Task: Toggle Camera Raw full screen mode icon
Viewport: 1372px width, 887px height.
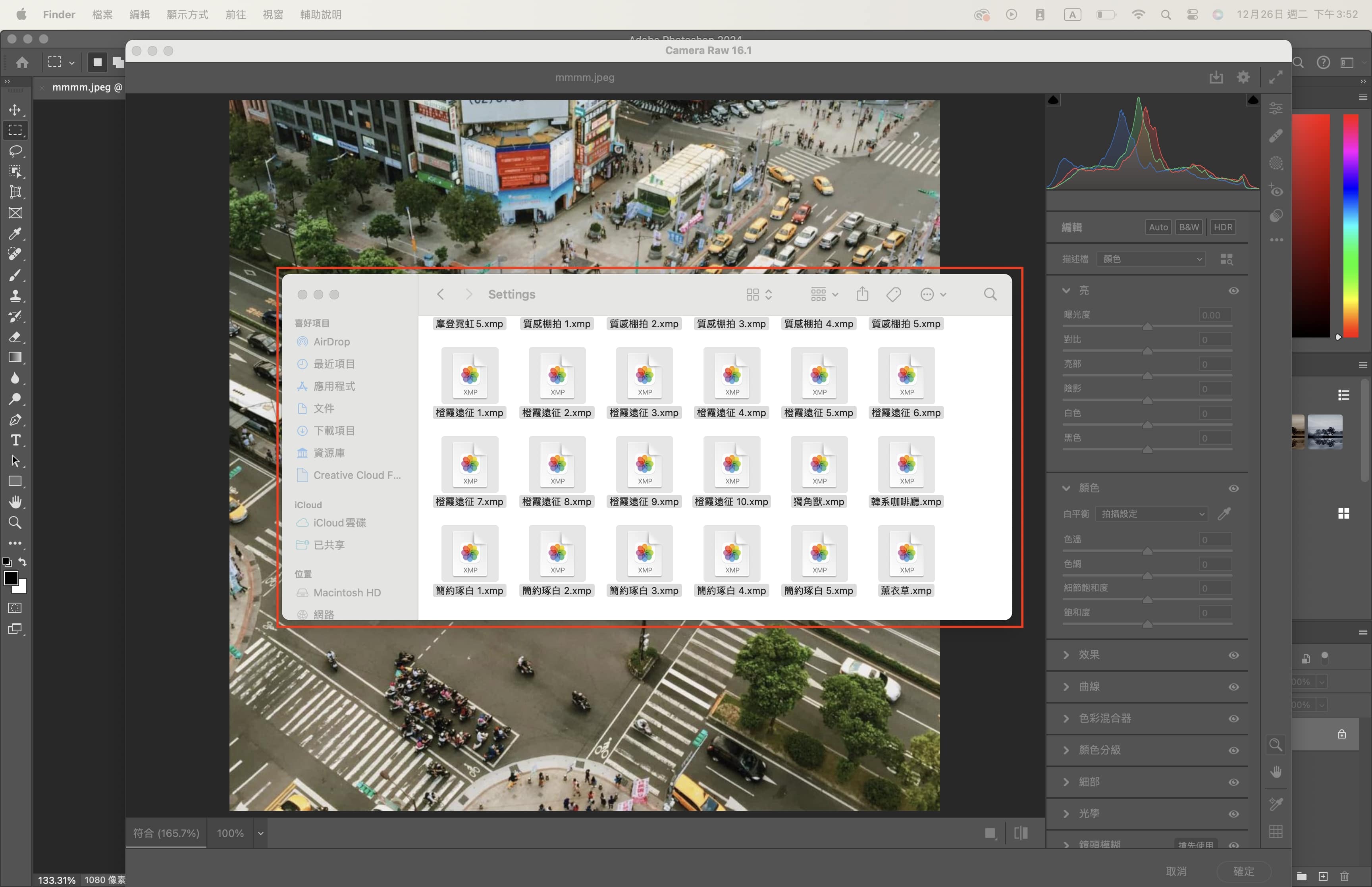Action: (x=1276, y=77)
